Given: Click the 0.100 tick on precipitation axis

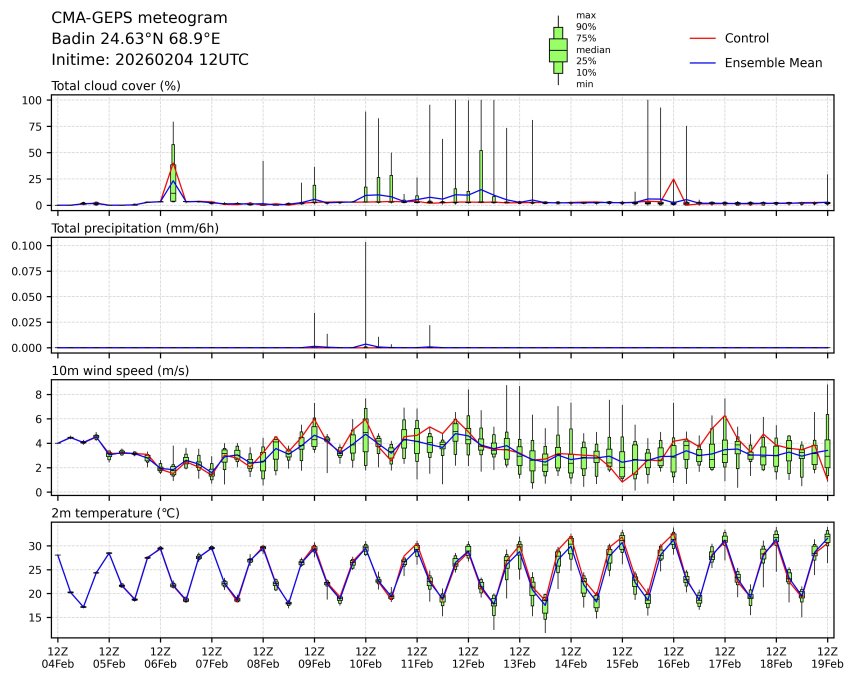Looking at the screenshot, I should [x=25, y=246].
